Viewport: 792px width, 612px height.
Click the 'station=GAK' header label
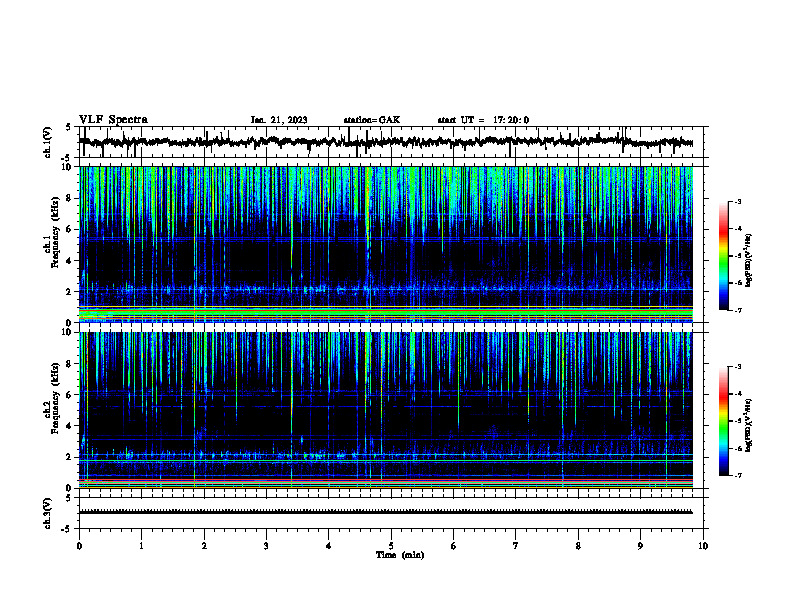tap(372, 120)
